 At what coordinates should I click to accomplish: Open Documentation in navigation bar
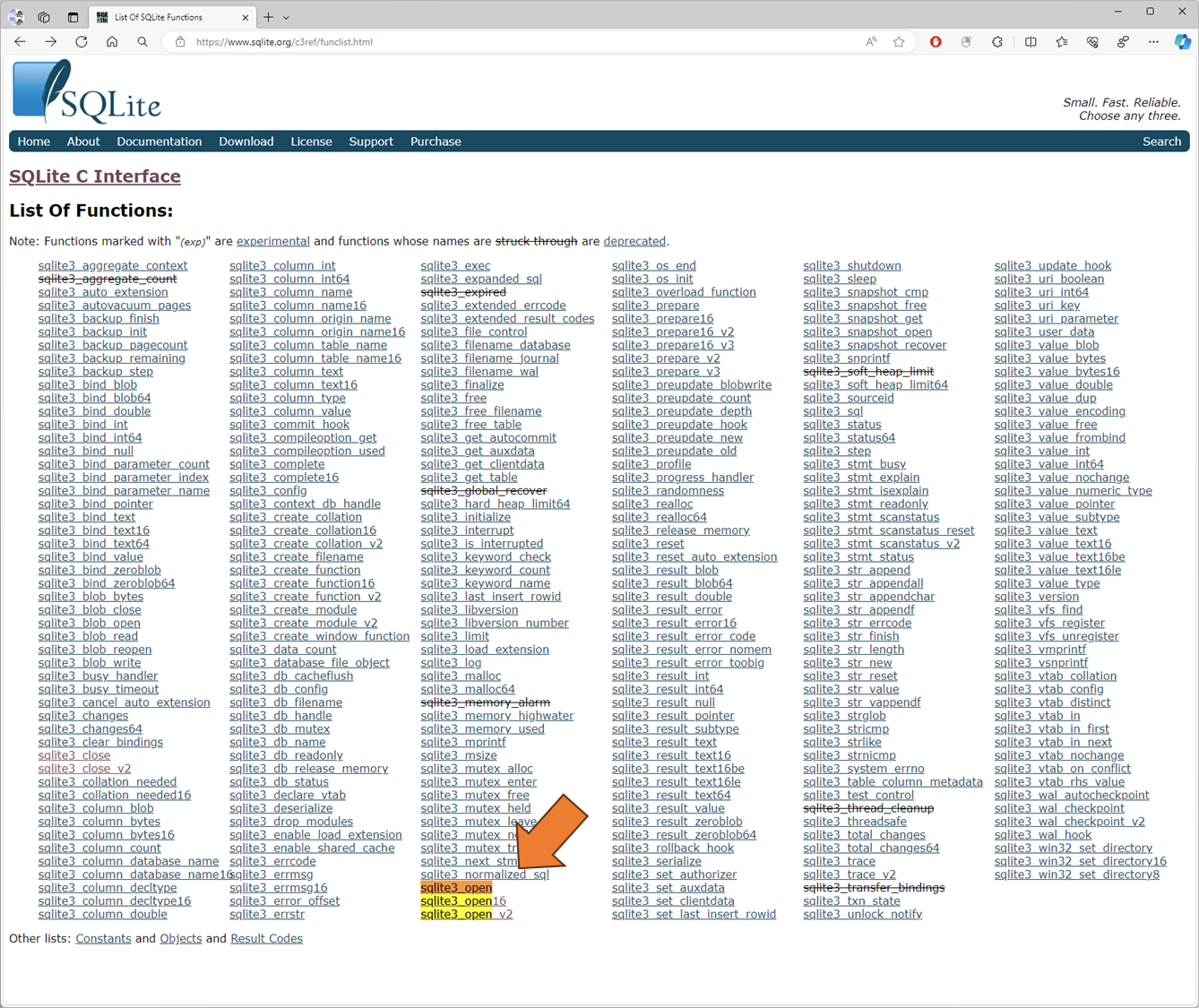click(x=160, y=142)
